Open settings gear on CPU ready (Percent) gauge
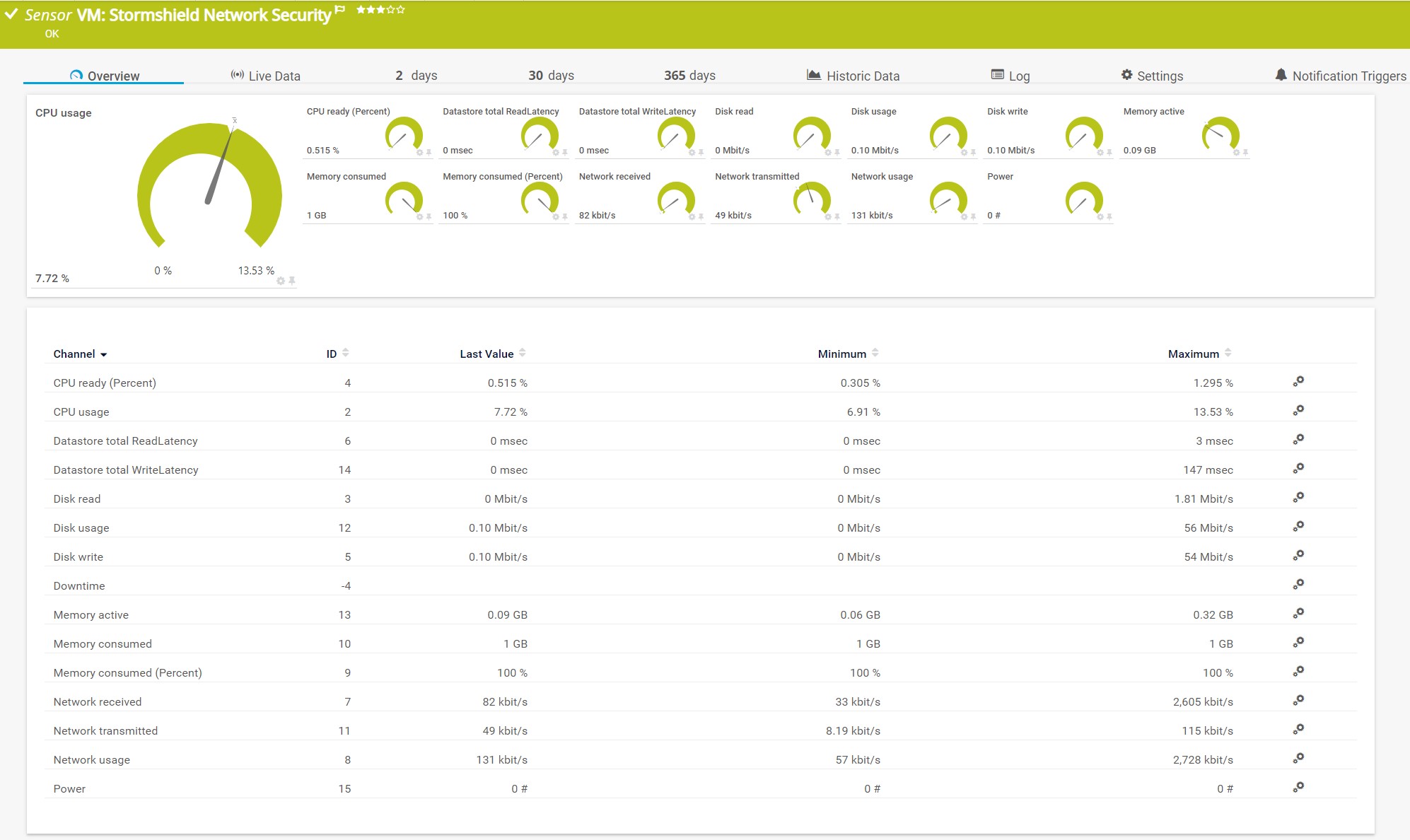Viewport: 1410px width, 840px height. click(419, 153)
